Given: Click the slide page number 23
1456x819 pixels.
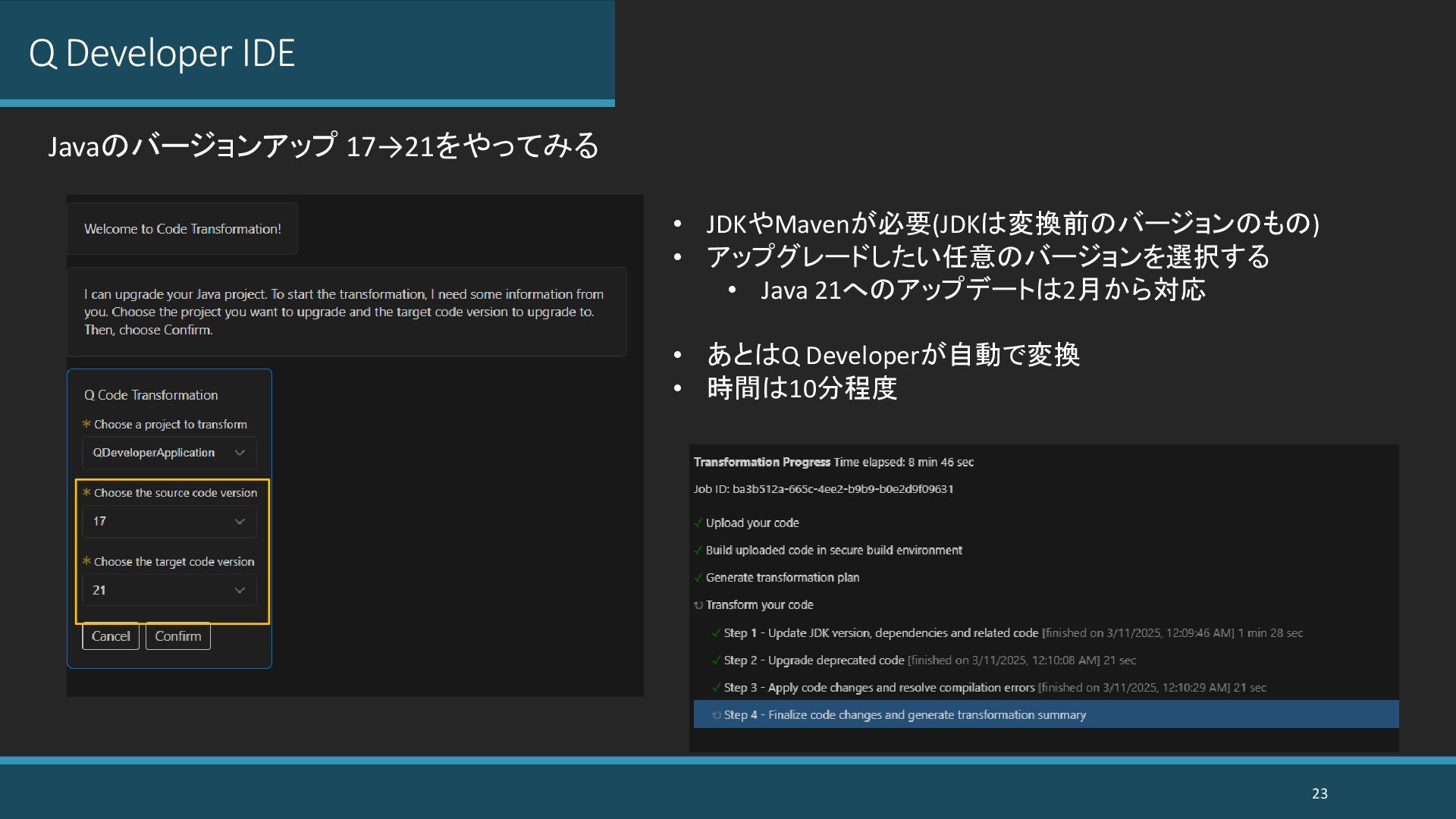Looking at the screenshot, I should (1319, 793).
